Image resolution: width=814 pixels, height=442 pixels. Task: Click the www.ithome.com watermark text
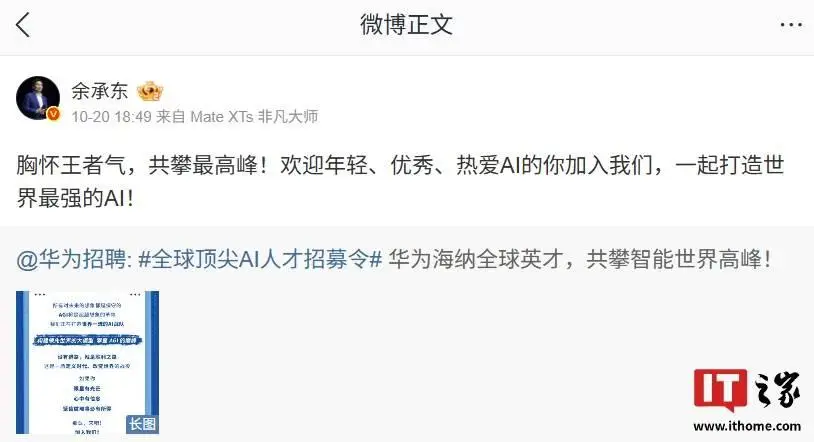[747, 426]
